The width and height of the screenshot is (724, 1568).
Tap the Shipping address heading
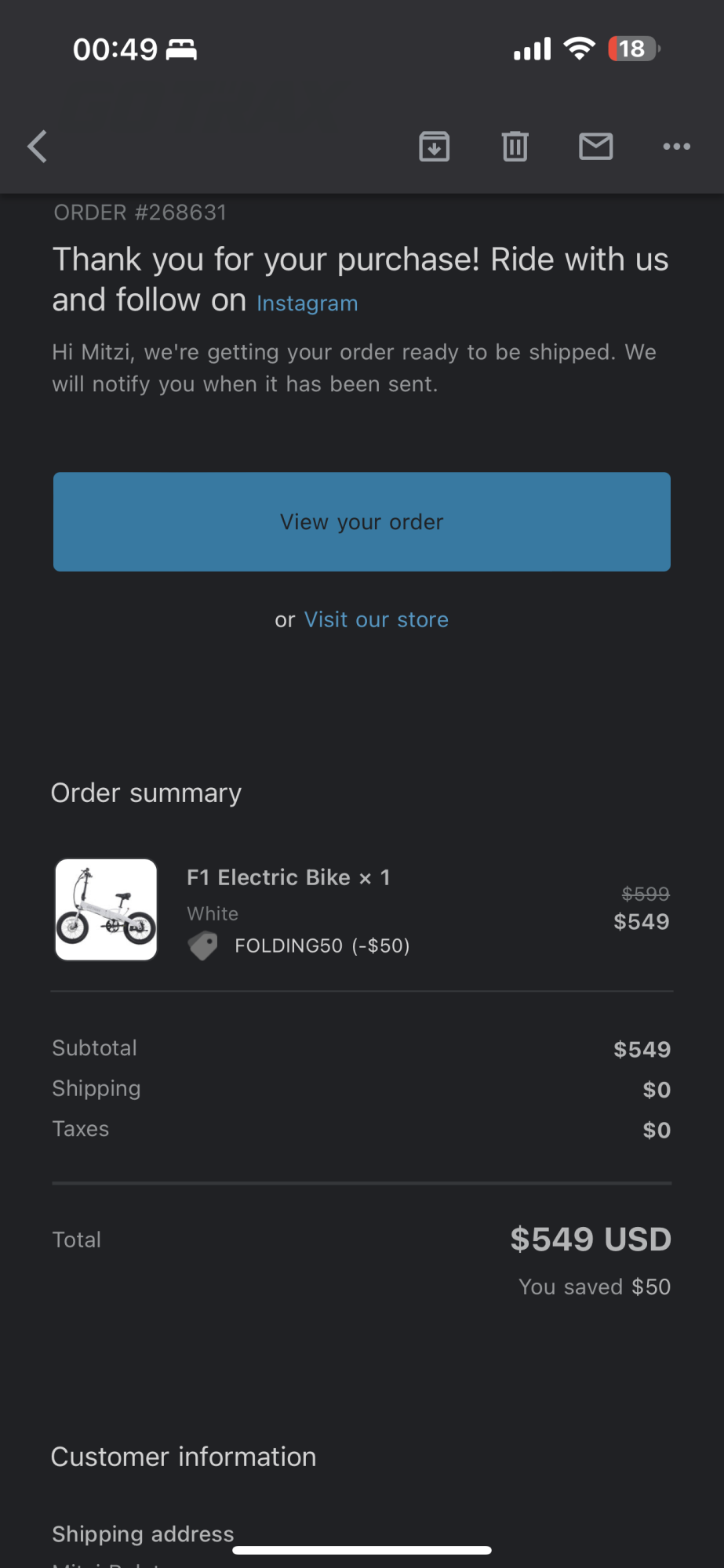pos(143,1534)
